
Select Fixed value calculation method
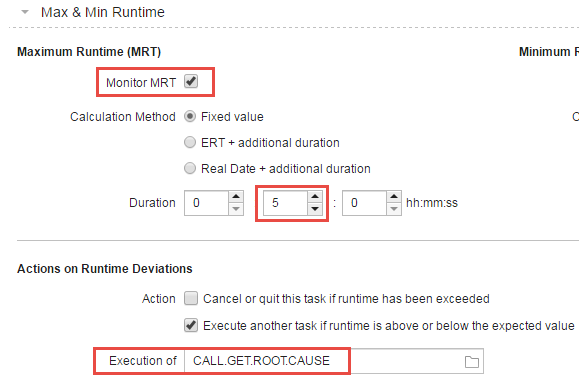[x=190, y=117]
